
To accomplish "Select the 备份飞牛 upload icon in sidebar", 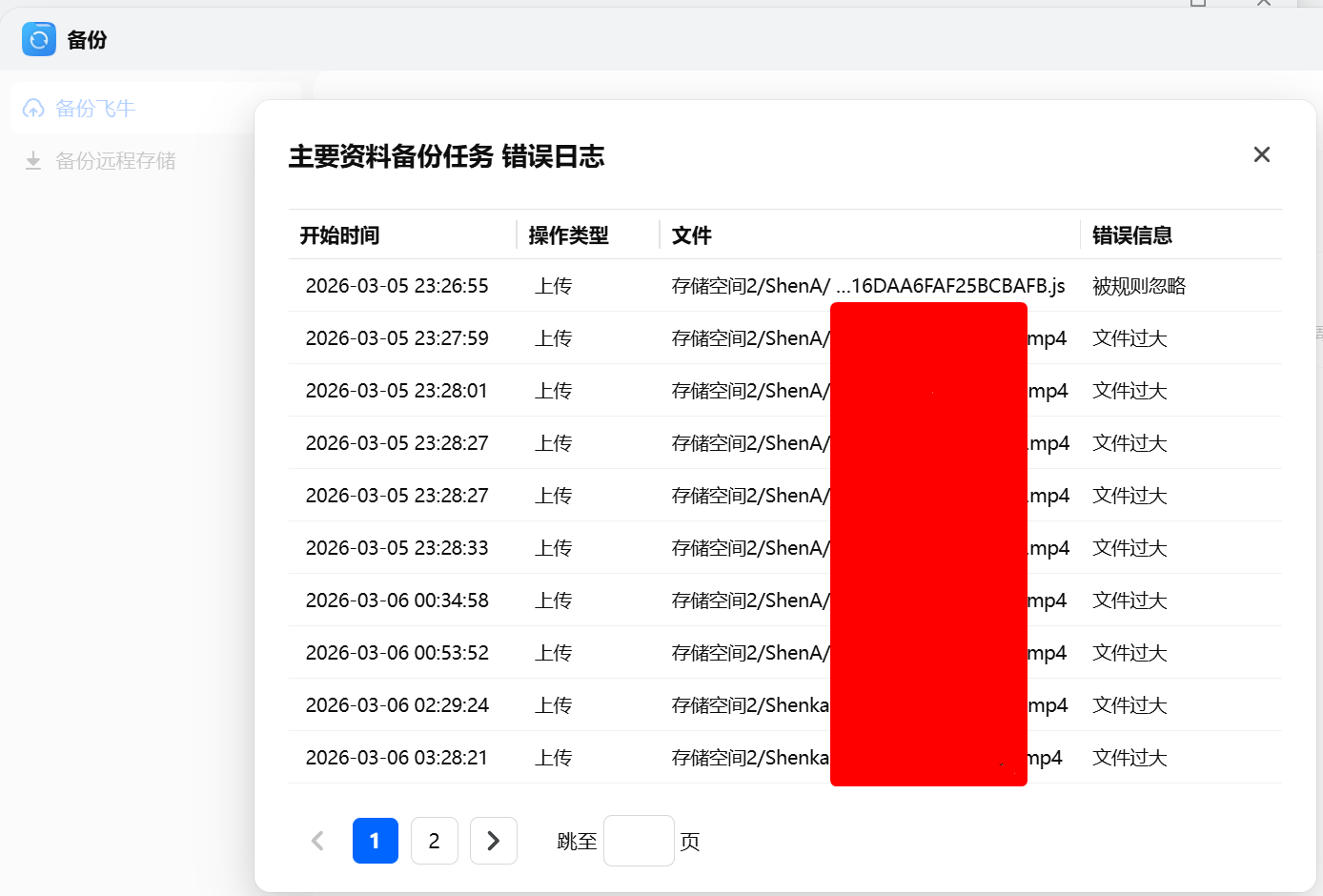I will pyautogui.click(x=33, y=108).
